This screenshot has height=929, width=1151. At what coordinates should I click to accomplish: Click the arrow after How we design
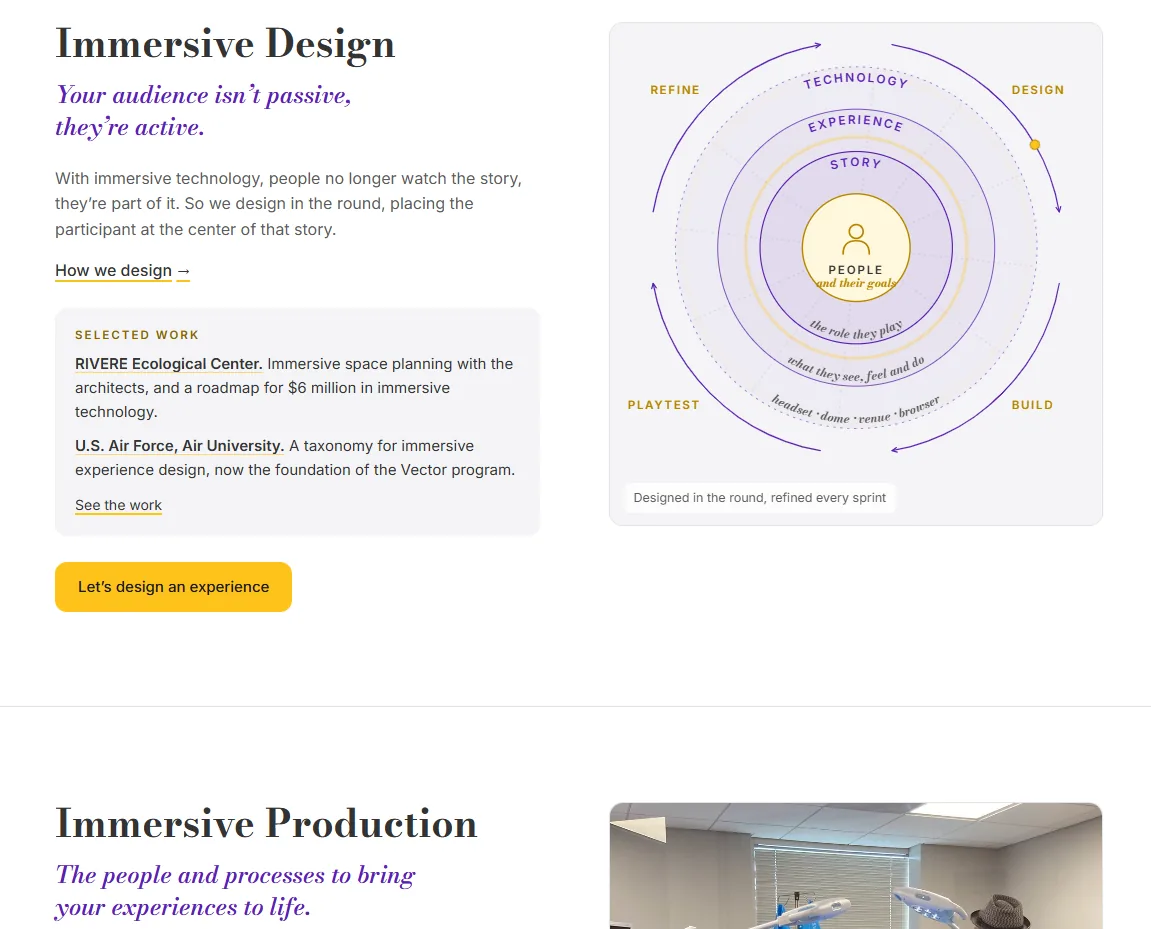tap(184, 272)
